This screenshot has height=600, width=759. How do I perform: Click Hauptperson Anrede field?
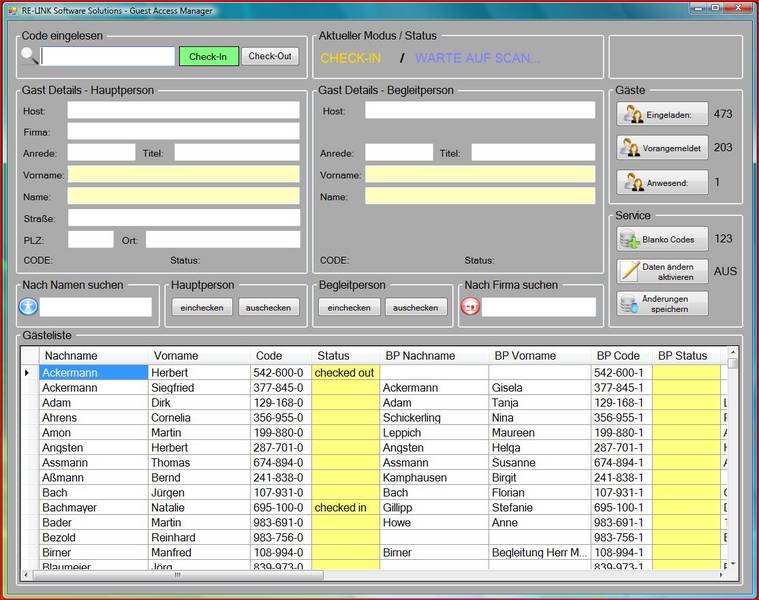pos(101,152)
